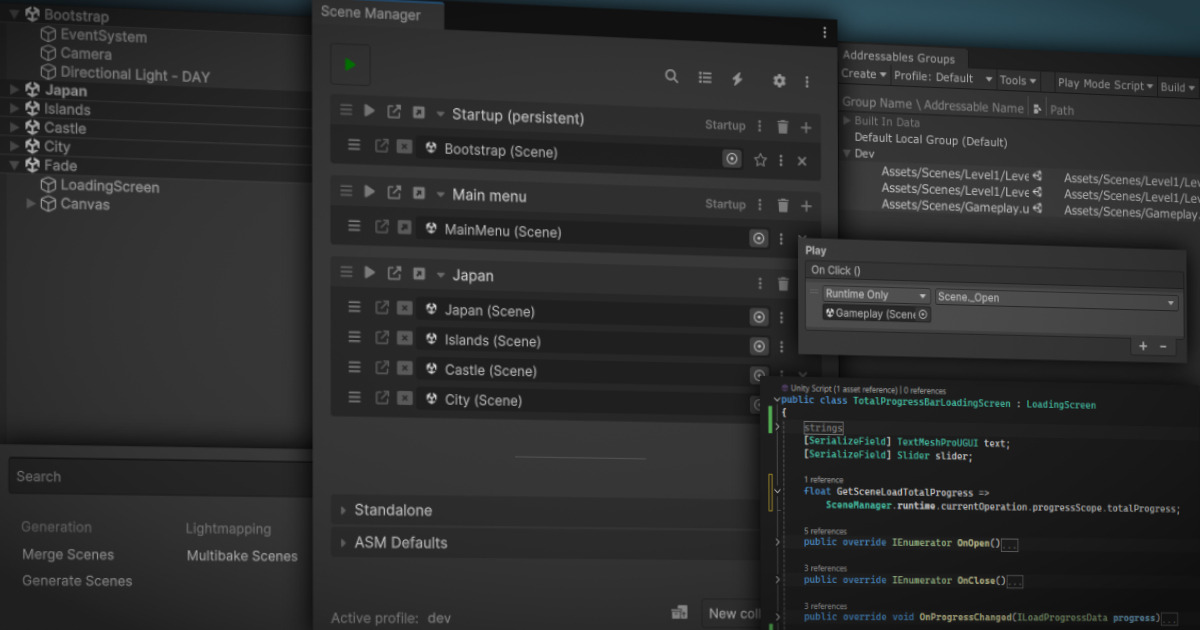Switch to the Addressables Groups tab
Screen dimensions: 1200x630
click(x=899, y=57)
